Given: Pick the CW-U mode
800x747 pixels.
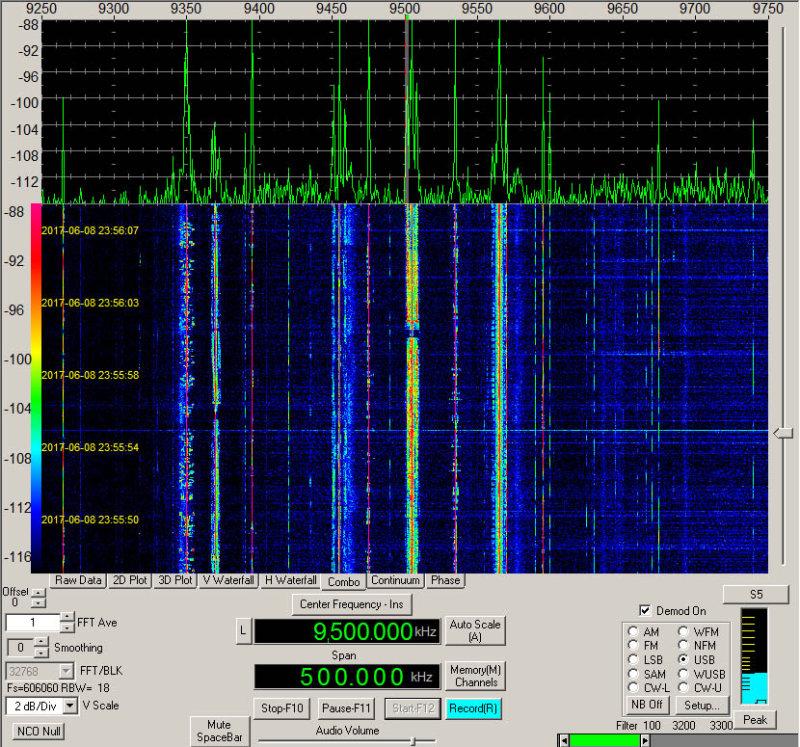Looking at the screenshot, I should pos(683,687).
